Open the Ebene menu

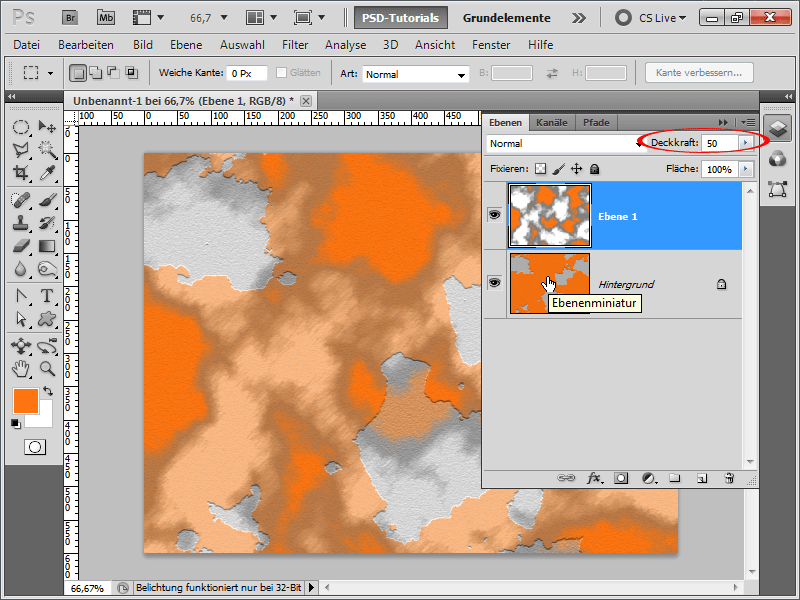pyautogui.click(x=186, y=45)
